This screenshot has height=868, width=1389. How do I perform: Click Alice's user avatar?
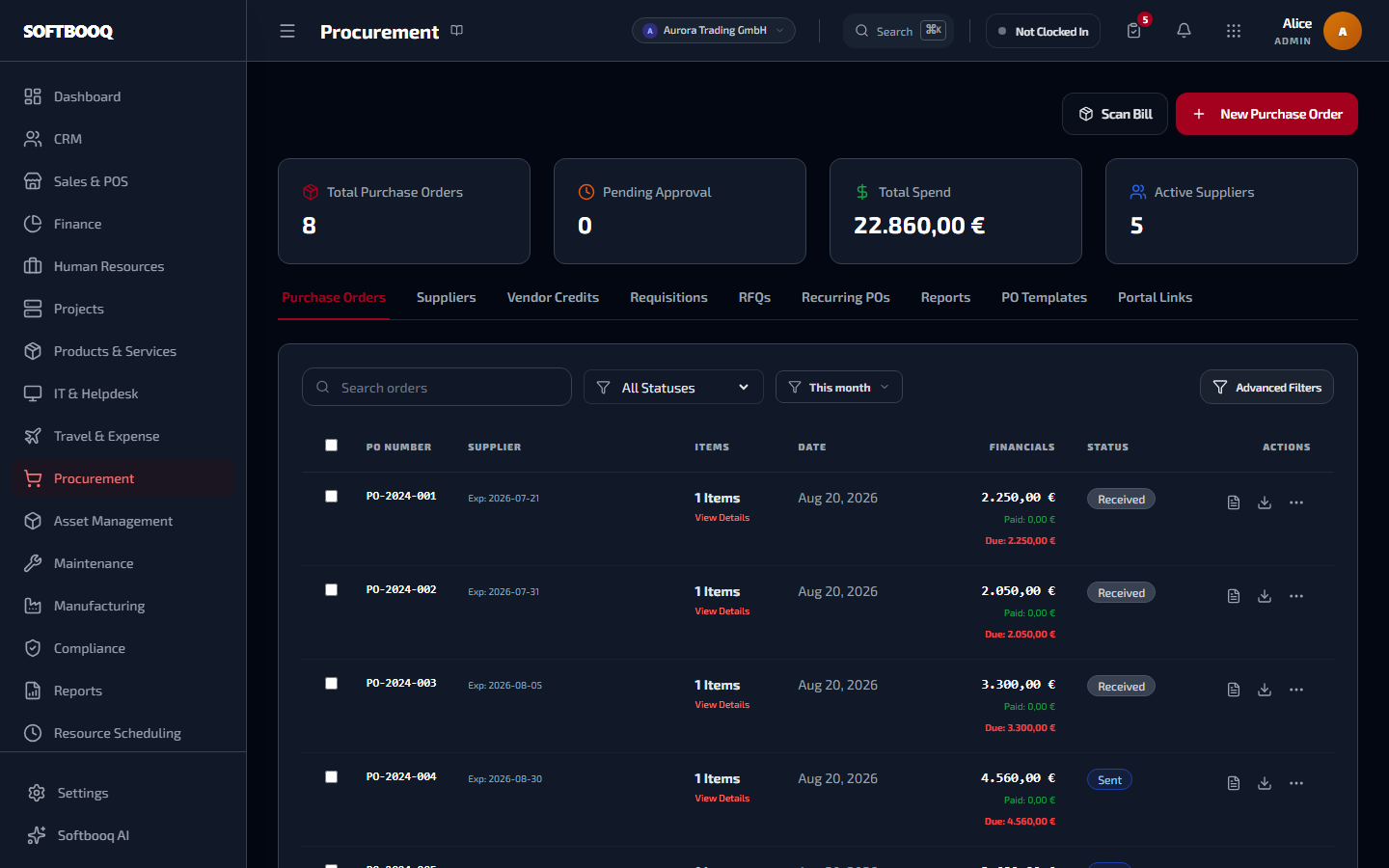coord(1342,31)
